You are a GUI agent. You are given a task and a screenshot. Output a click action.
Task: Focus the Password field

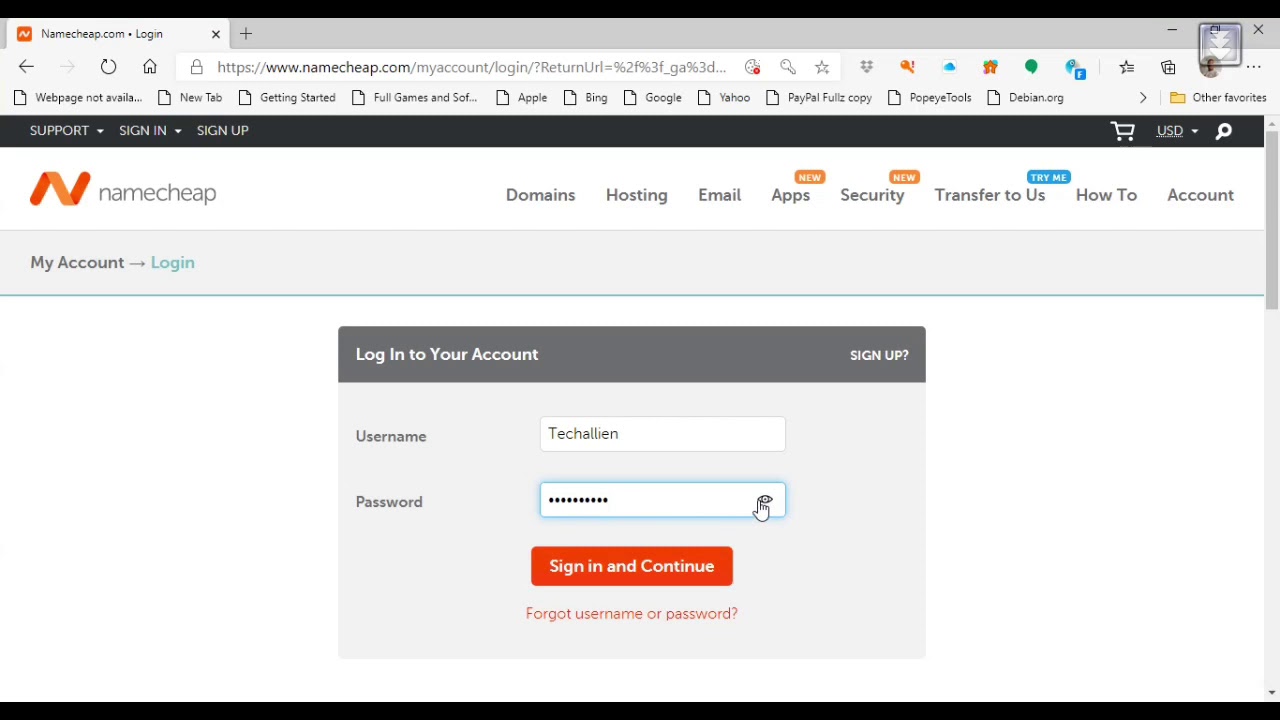click(662, 500)
